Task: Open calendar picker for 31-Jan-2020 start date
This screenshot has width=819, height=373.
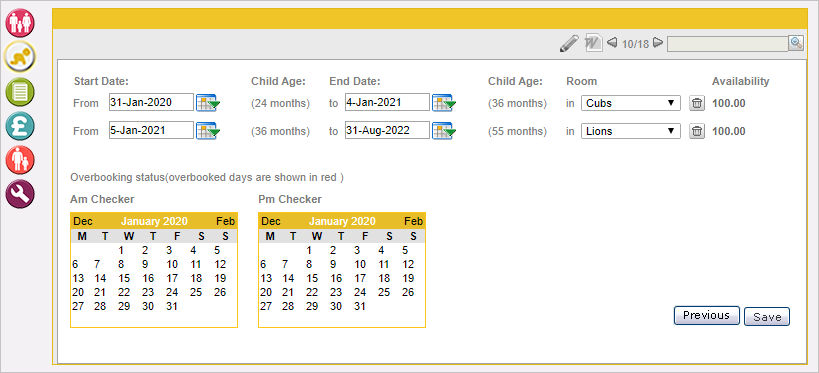Action: click(208, 103)
